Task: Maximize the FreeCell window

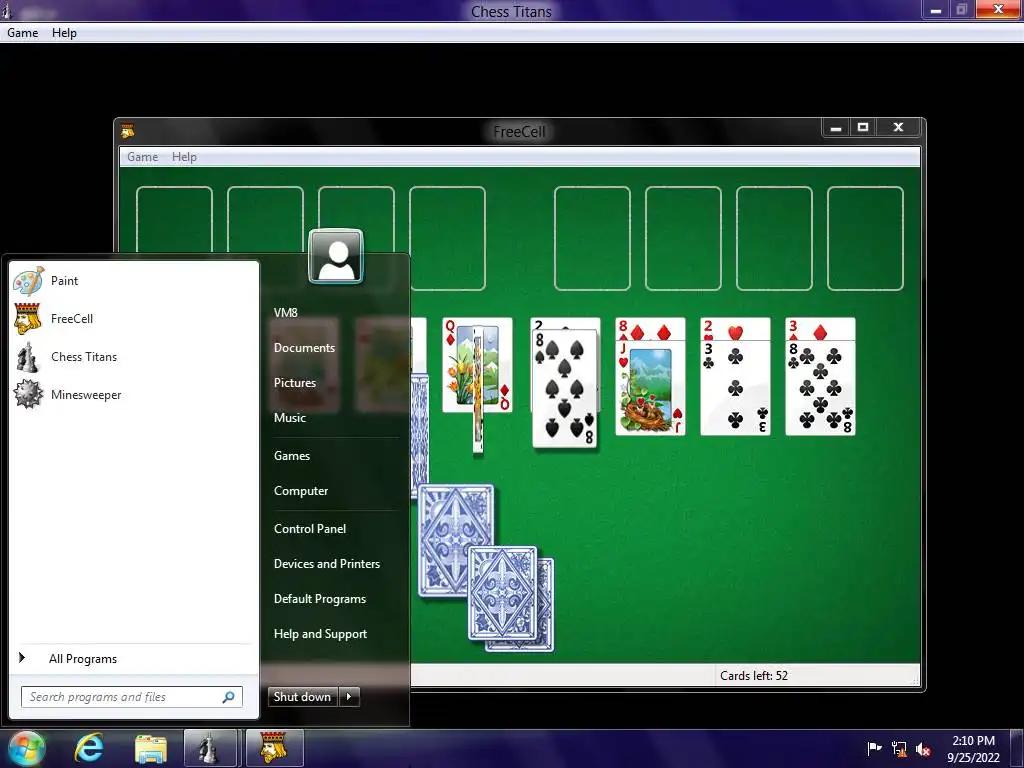Action: pos(863,127)
